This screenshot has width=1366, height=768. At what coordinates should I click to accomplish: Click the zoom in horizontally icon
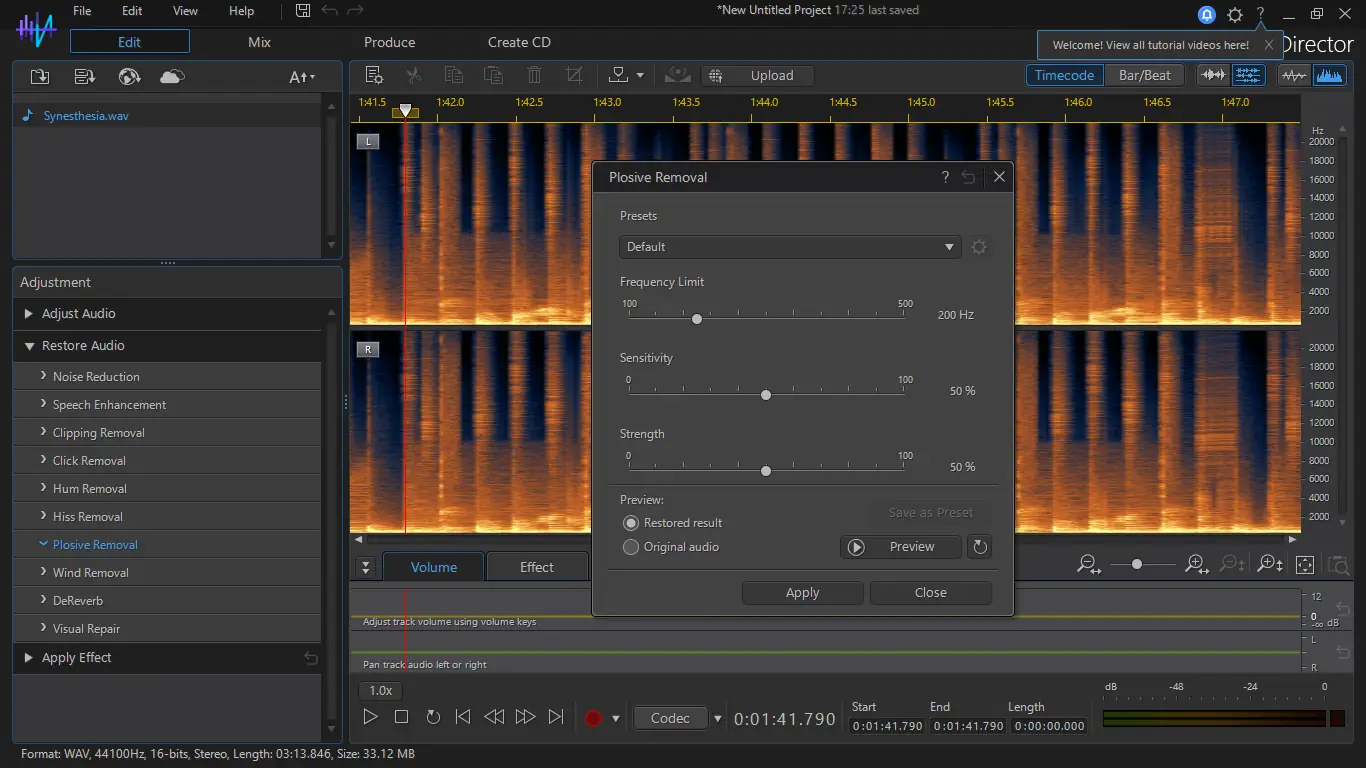pyautogui.click(x=1196, y=565)
